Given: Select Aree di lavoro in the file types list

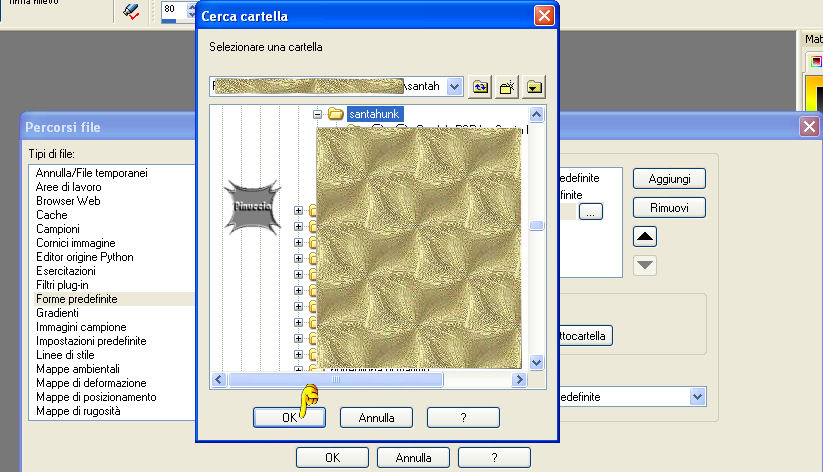Looking at the screenshot, I should (x=68, y=187).
